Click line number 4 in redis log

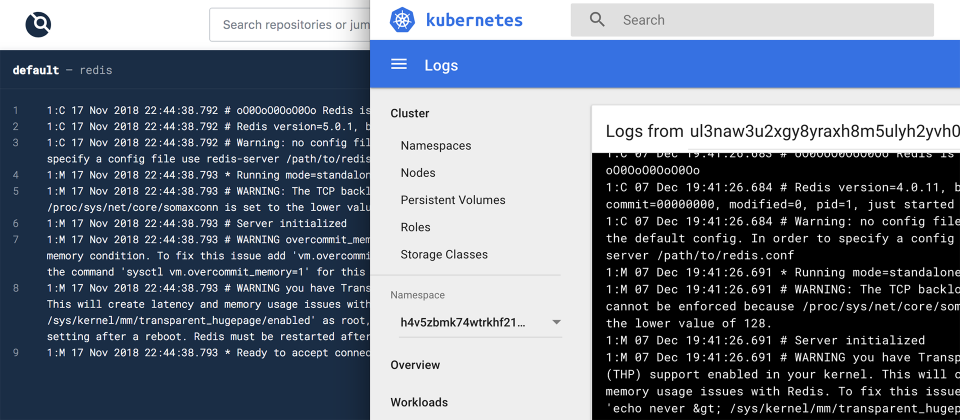[x=16, y=175]
